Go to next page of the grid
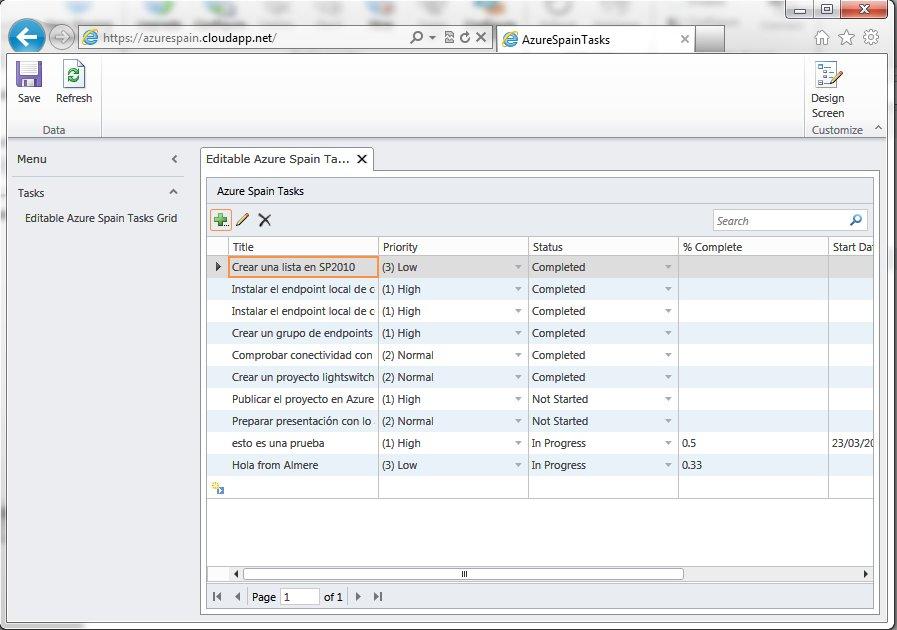897x630 pixels. coord(358,597)
